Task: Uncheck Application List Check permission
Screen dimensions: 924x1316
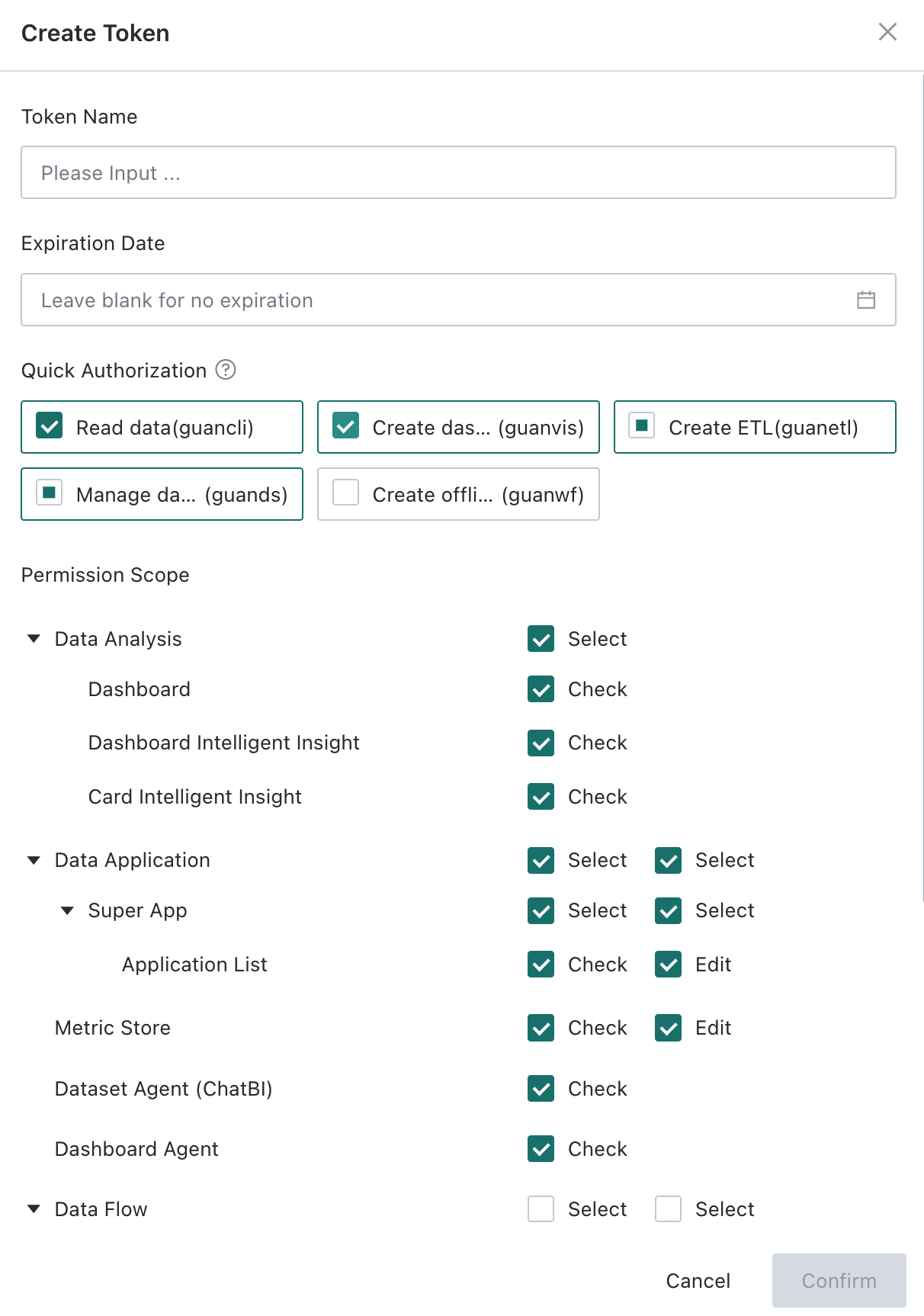Action: [x=541, y=965]
